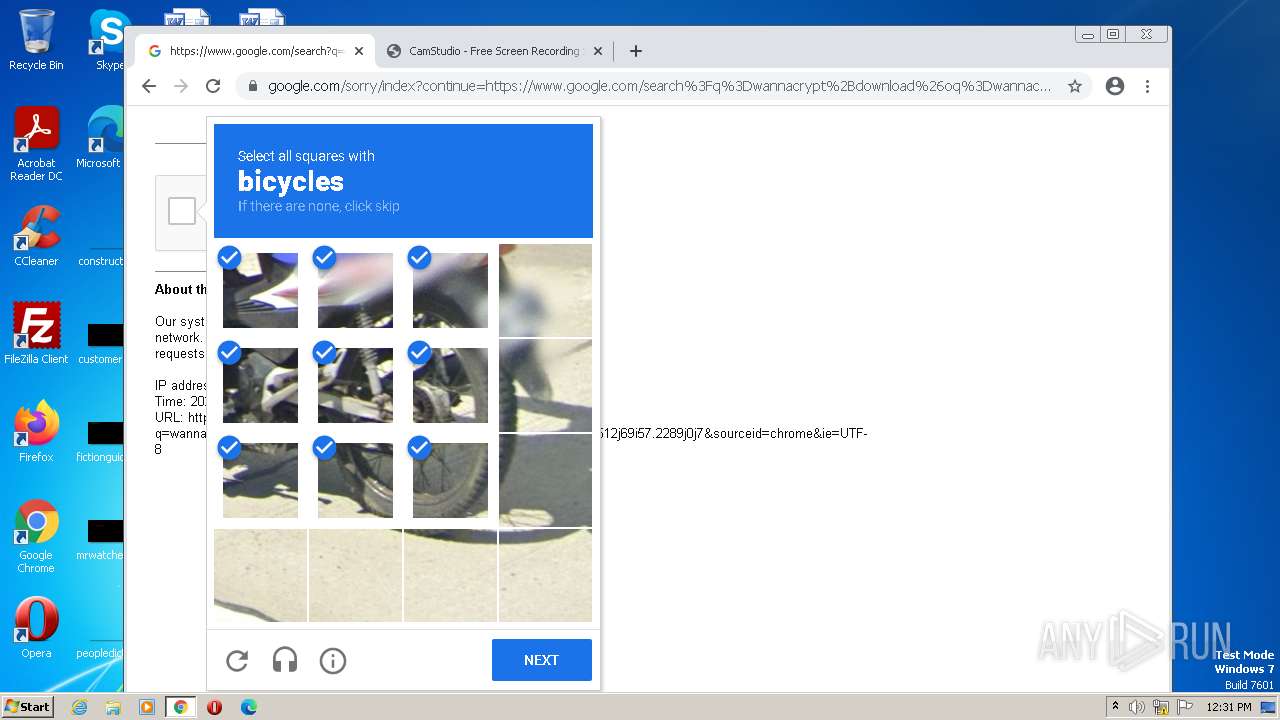This screenshot has height=720, width=1280.
Task: Deselect the third-row middle wheel tile
Action: tap(355, 480)
